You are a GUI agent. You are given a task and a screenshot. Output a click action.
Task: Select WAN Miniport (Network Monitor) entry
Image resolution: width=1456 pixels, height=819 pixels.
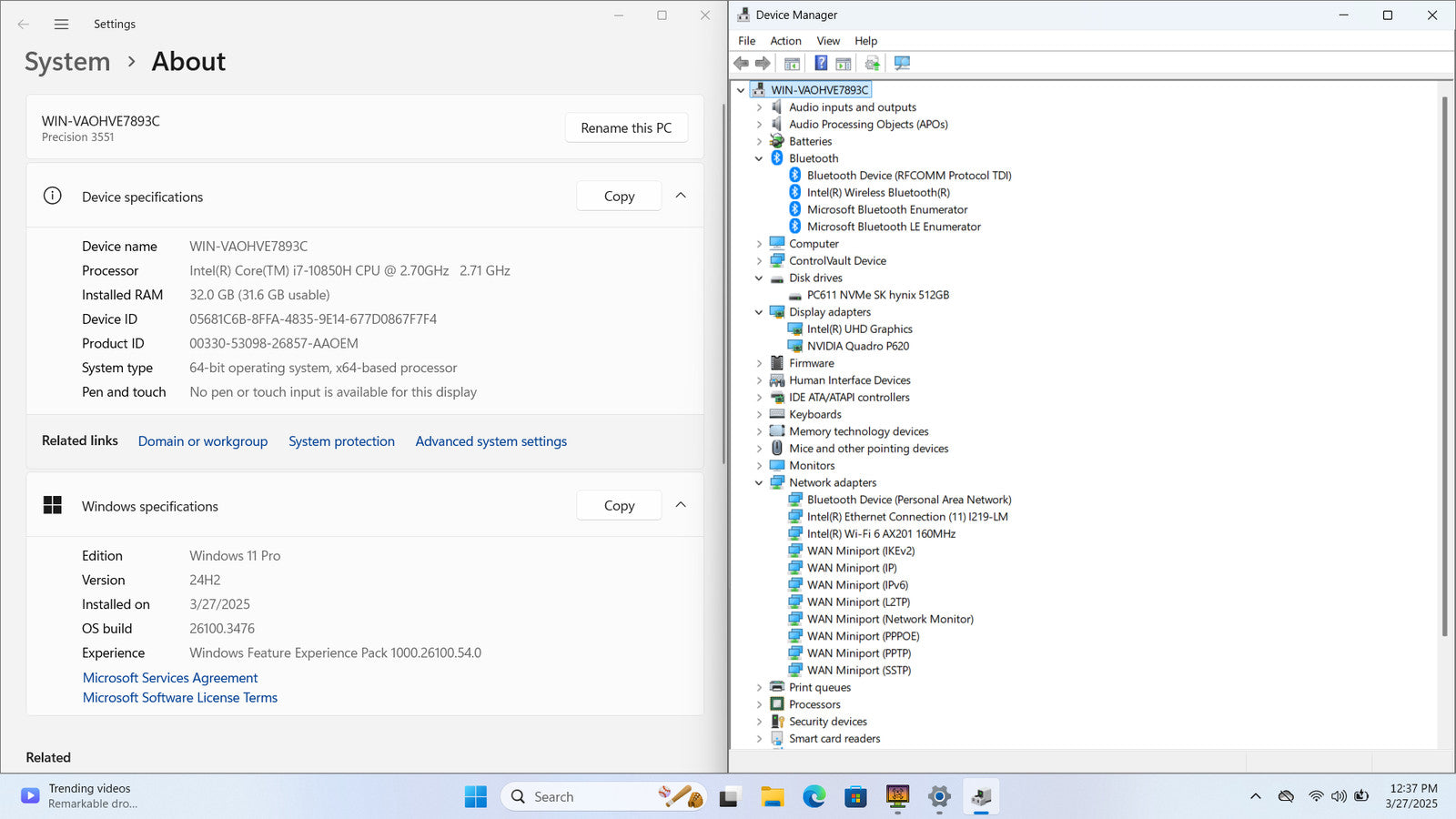pos(890,619)
